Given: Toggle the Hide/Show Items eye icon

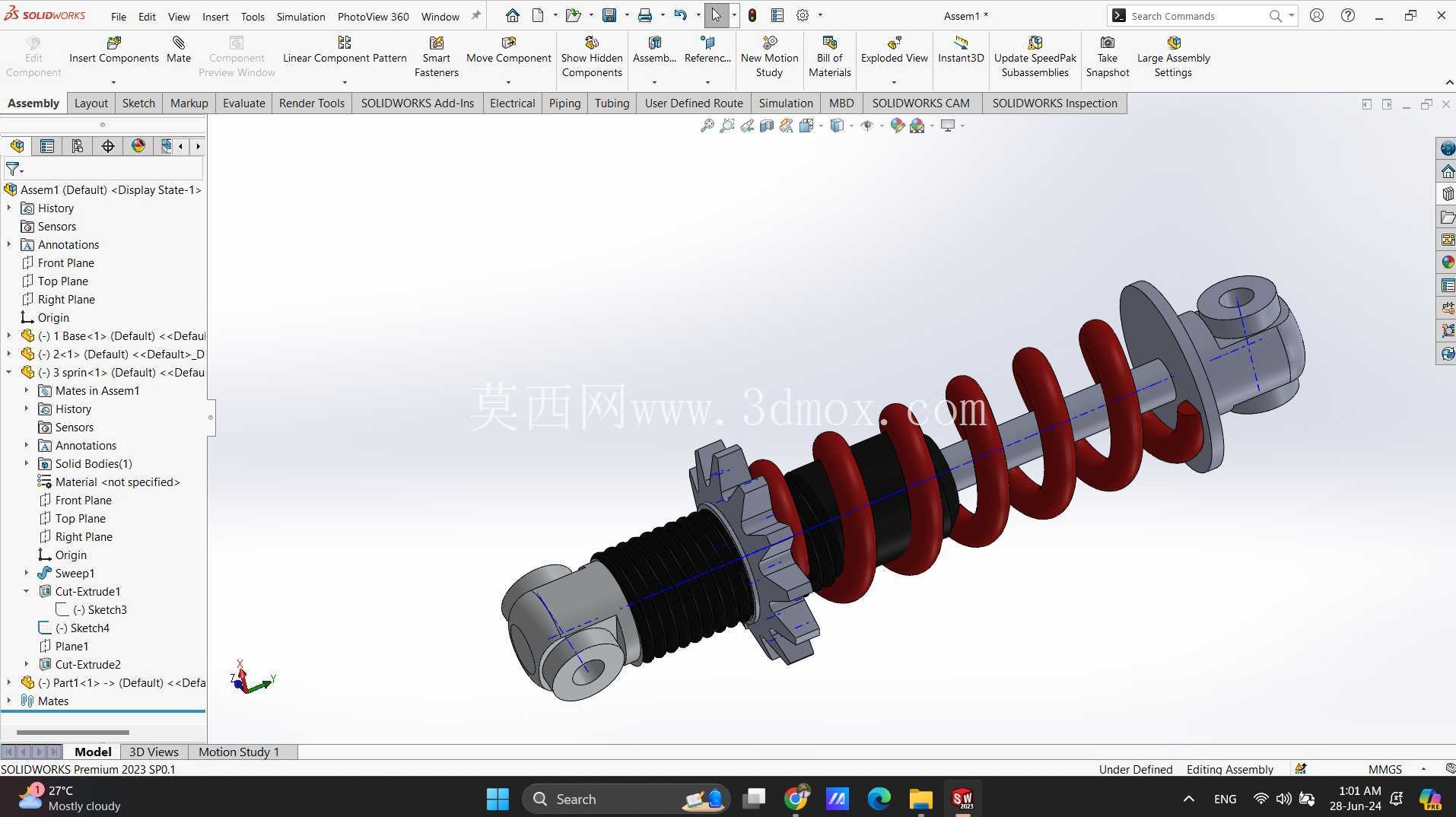Looking at the screenshot, I should [x=866, y=126].
